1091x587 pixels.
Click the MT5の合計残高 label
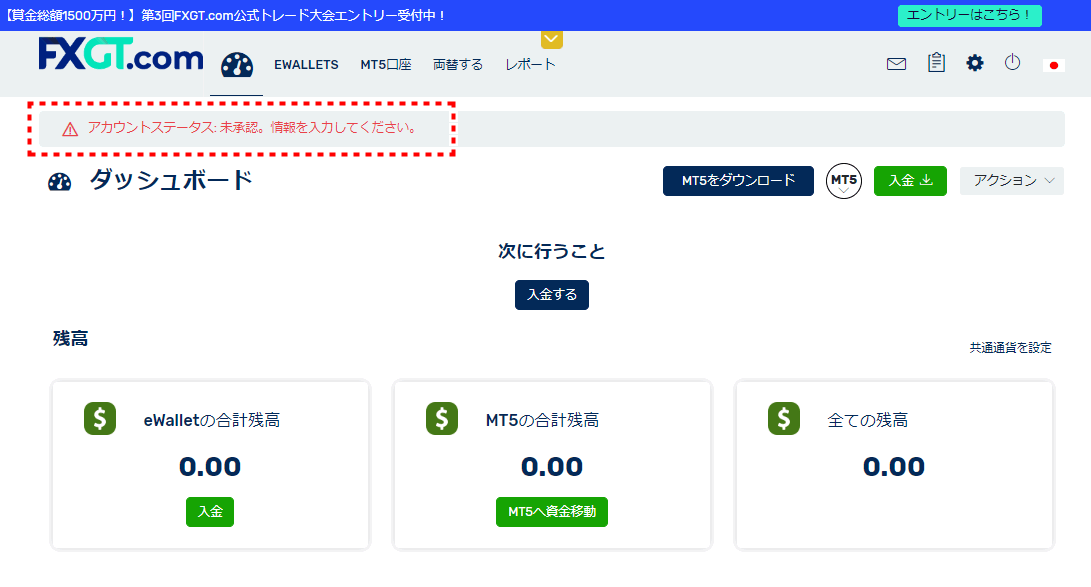coord(542,420)
